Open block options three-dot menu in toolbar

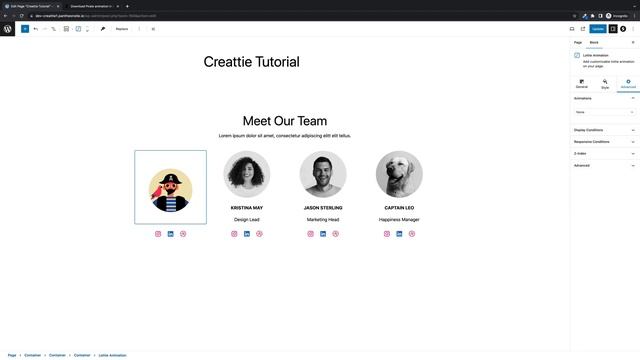(x=139, y=29)
